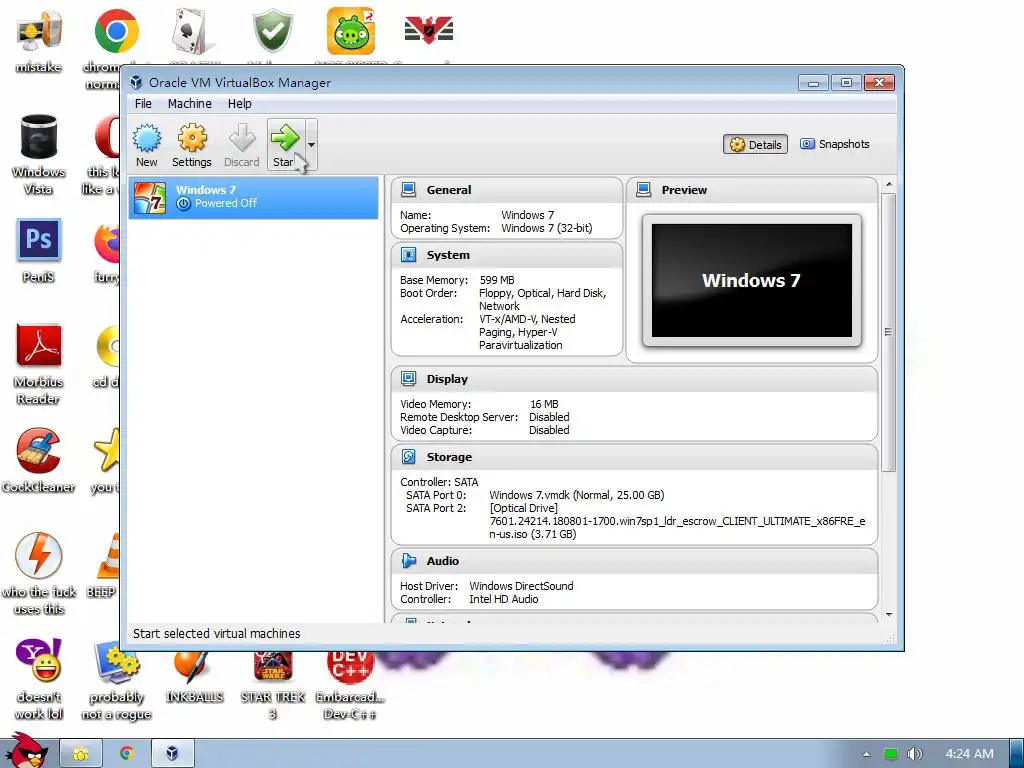Viewport: 1024px width, 768px height.
Task: Click the '16 MB' video memory value
Action: (544, 404)
